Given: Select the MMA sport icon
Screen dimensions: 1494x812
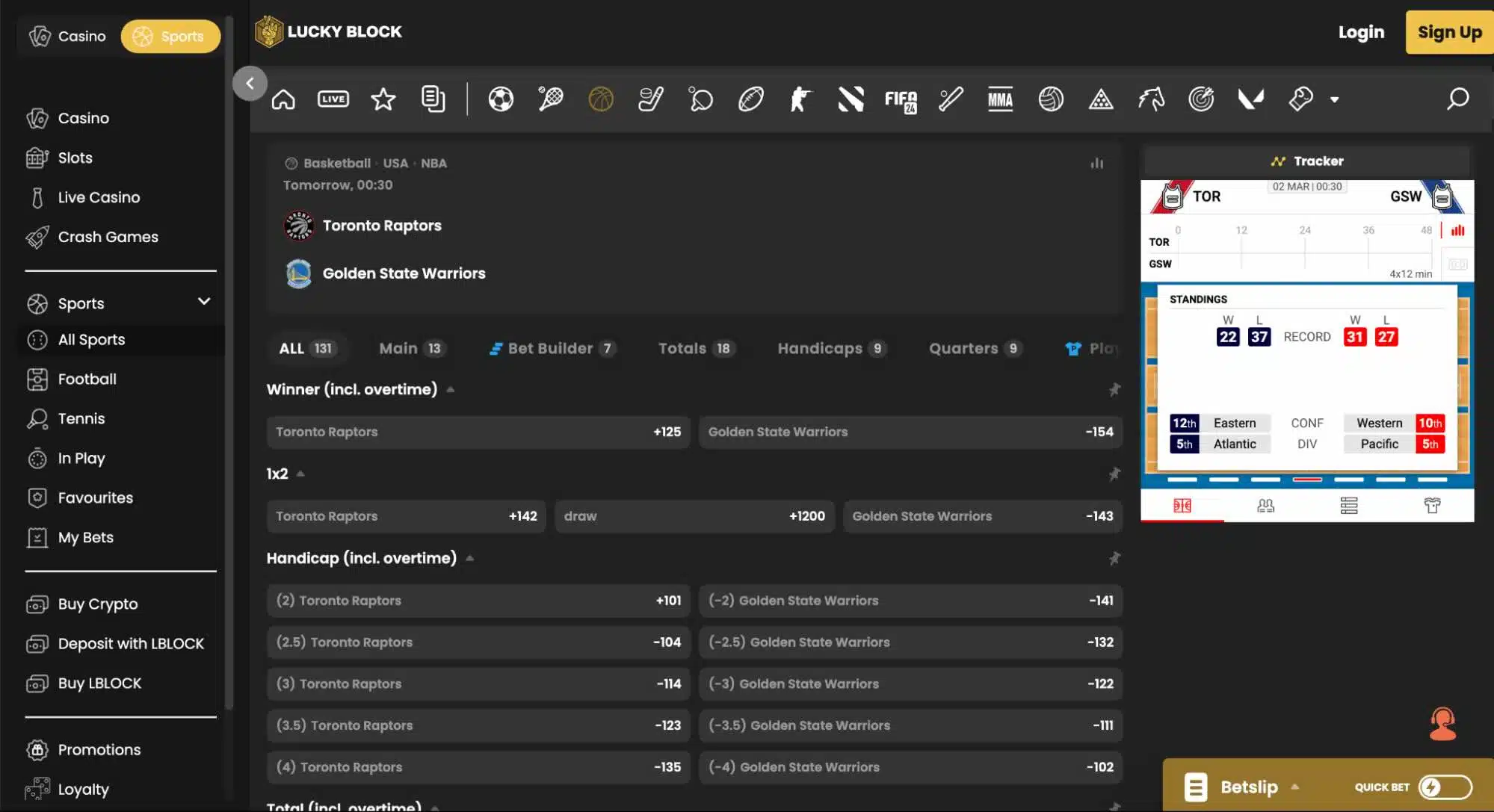Looking at the screenshot, I should (x=1001, y=99).
